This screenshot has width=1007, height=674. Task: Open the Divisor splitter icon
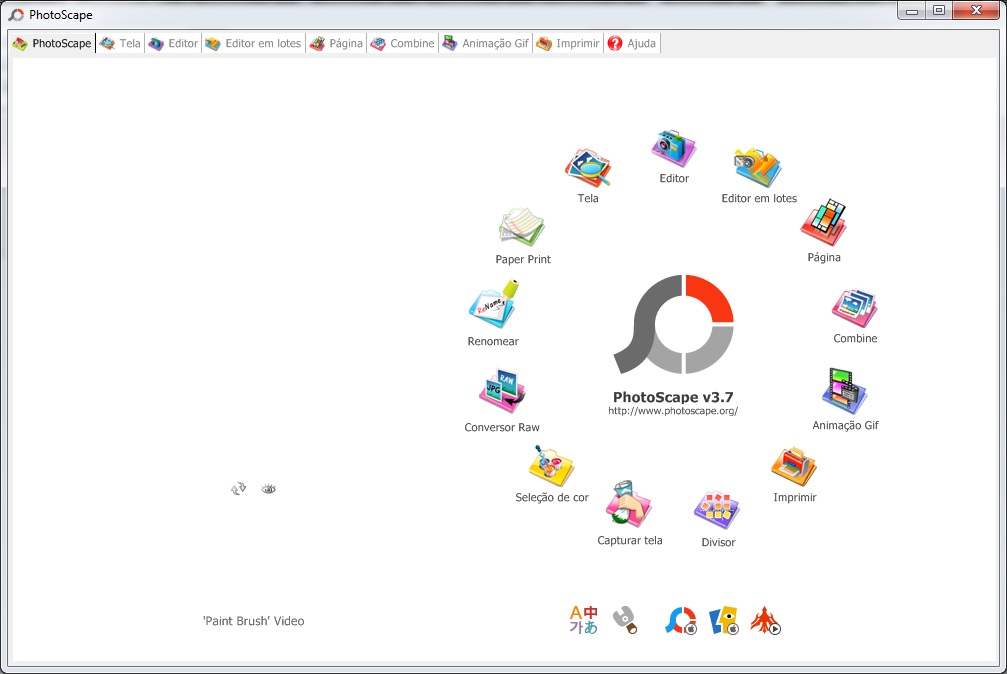pos(717,511)
